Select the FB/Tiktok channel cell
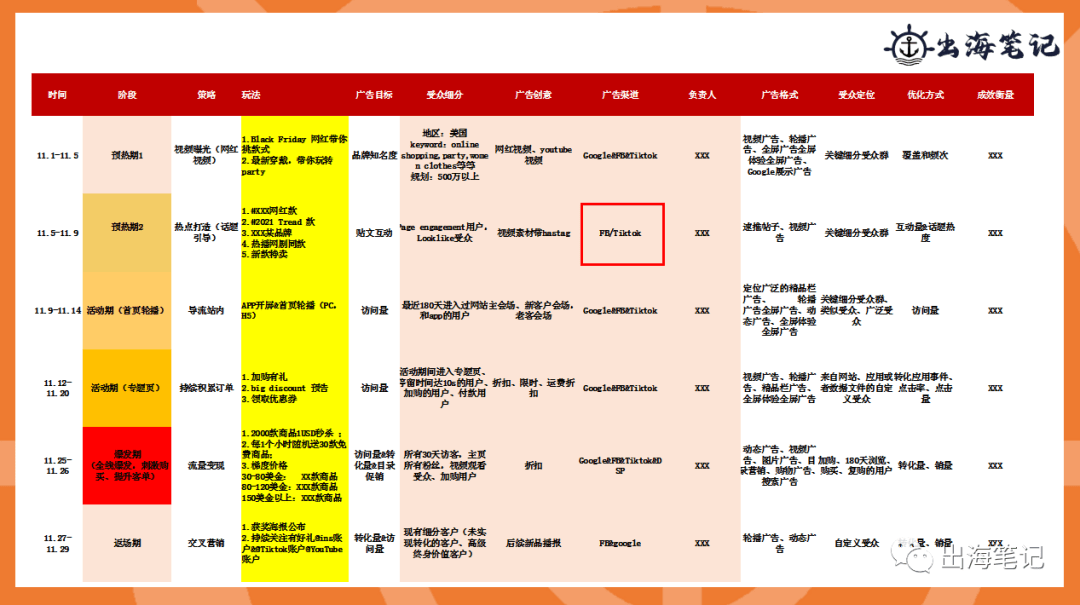 pos(622,234)
